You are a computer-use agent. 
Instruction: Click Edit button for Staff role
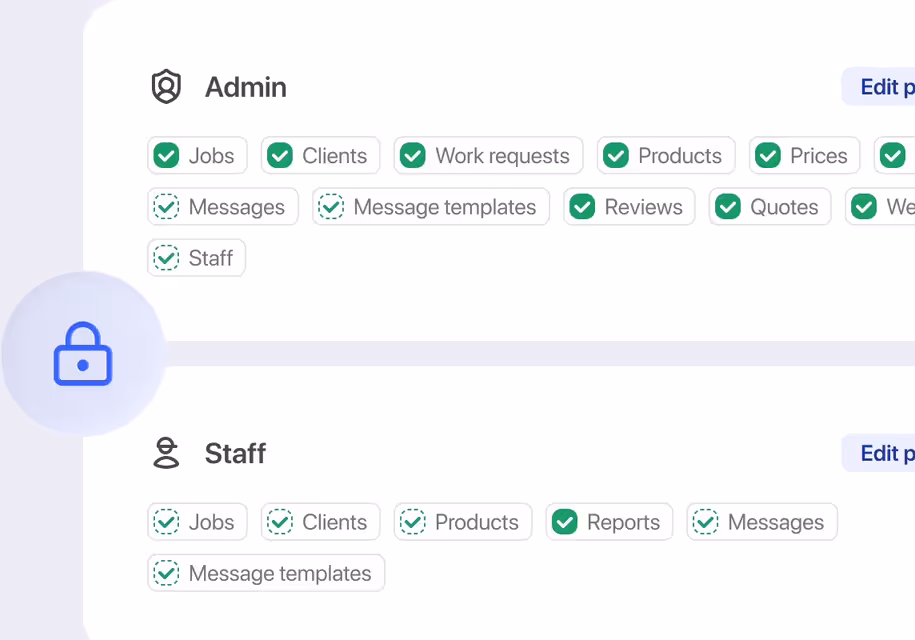878,453
